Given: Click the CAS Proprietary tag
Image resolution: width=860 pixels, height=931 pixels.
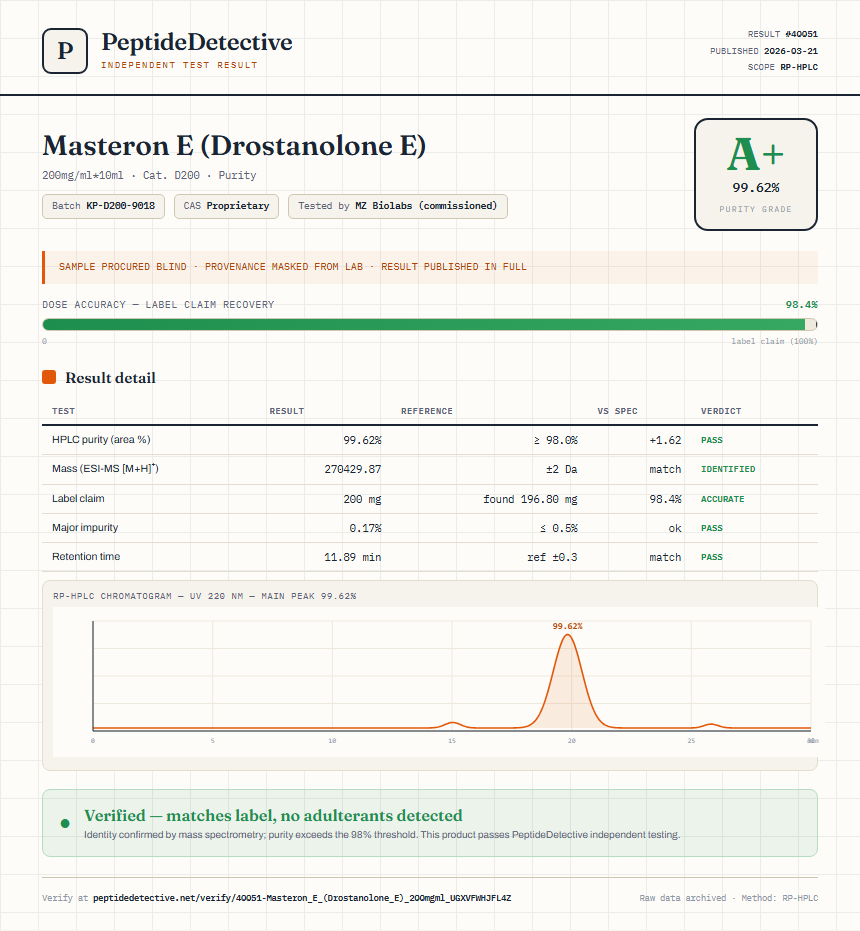Looking at the screenshot, I should pyautogui.click(x=226, y=206).
